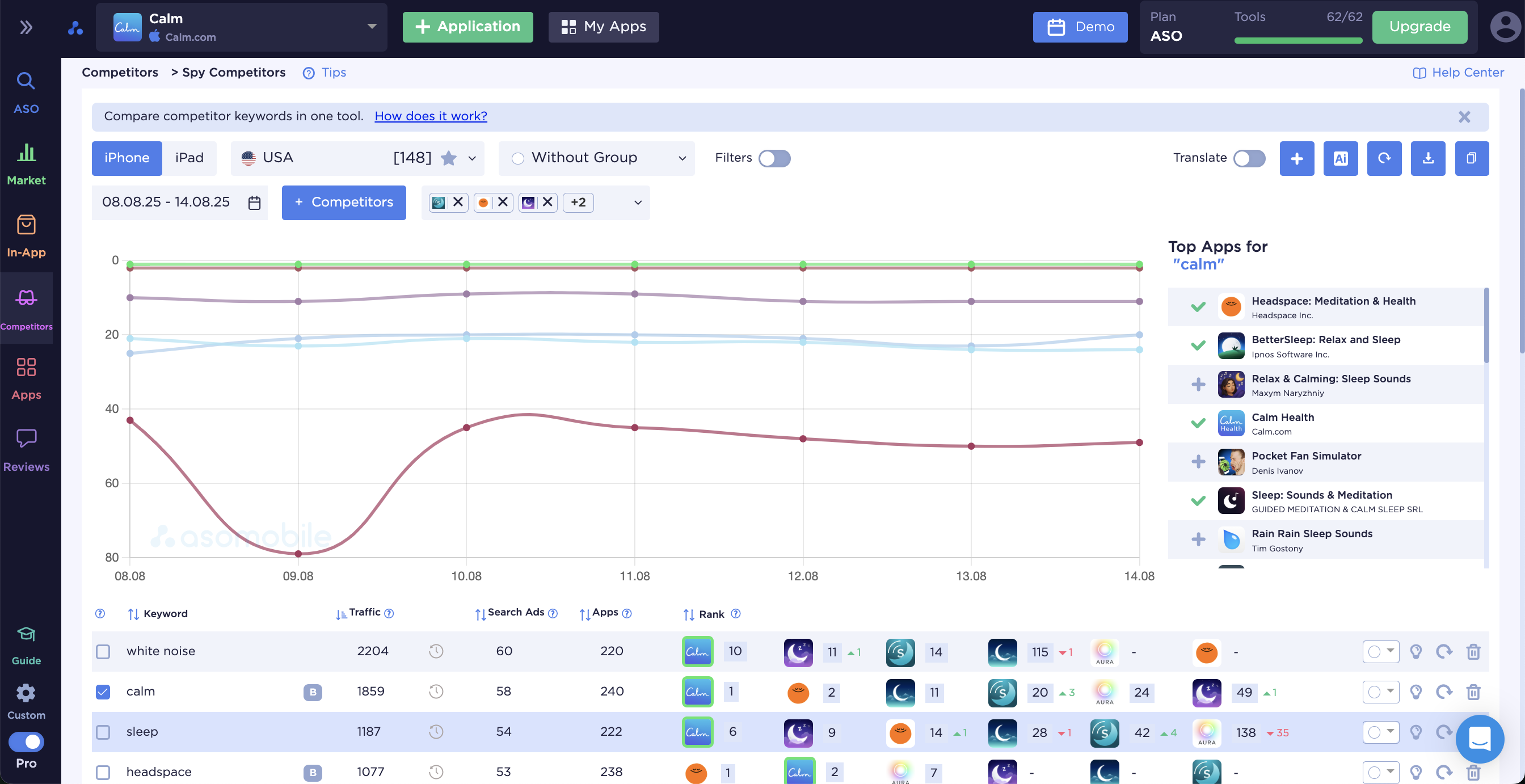This screenshot has width=1525, height=784.
Task: Add Relax & Calming: Sleep Sounds to competitors
Action: tap(1198, 384)
